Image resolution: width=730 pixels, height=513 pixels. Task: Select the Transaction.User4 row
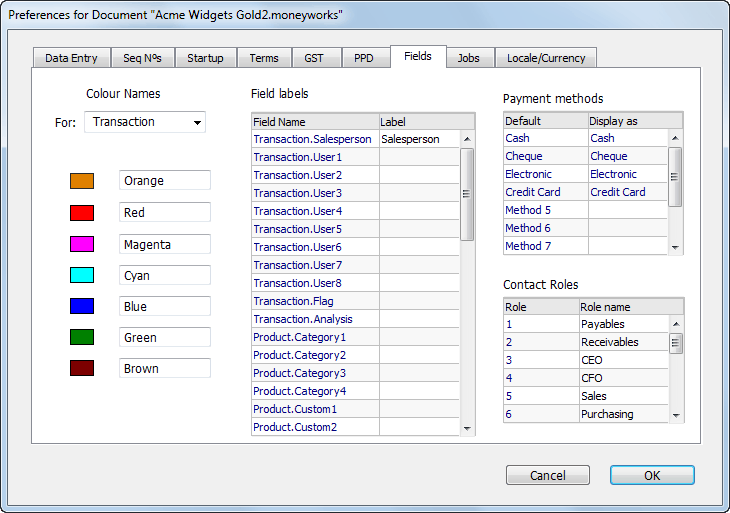tap(356, 211)
